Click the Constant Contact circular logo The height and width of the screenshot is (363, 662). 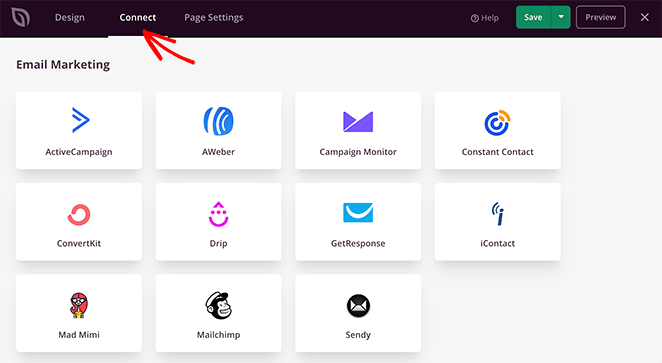[497, 122]
